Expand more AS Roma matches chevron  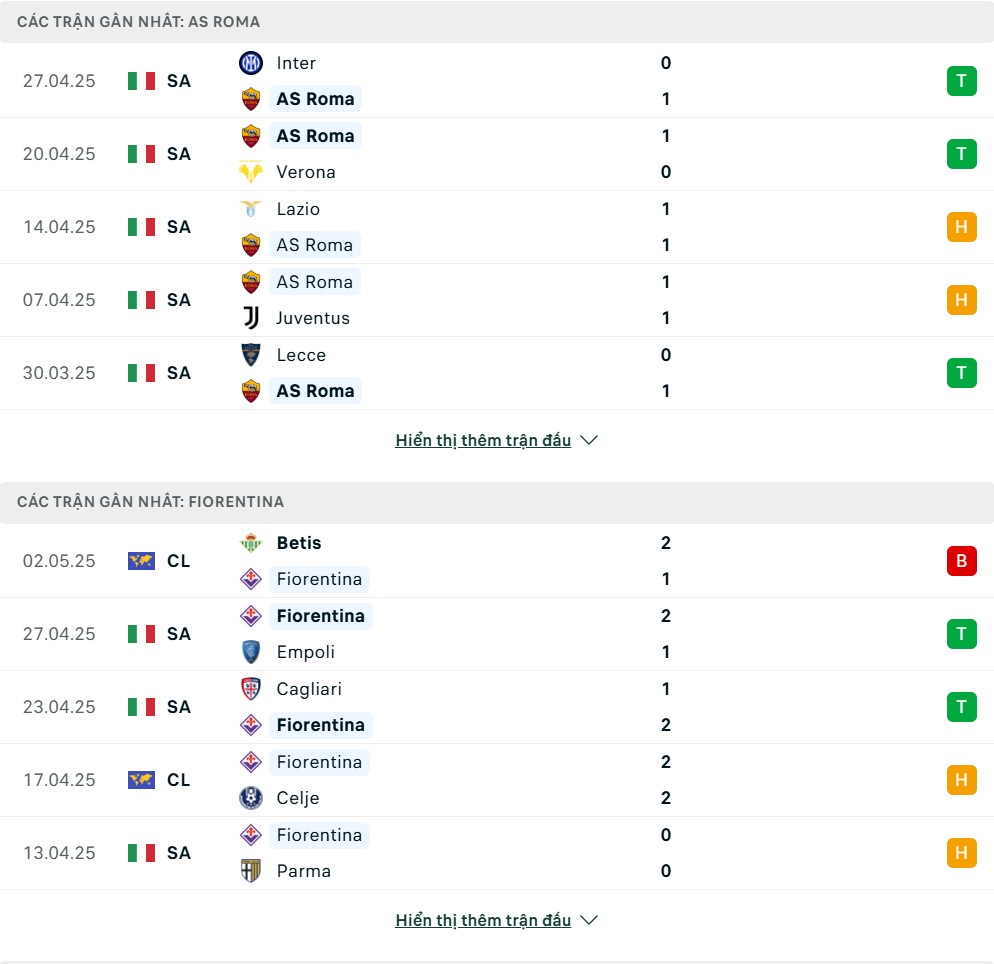pyautogui.click(x=589, y=440)
